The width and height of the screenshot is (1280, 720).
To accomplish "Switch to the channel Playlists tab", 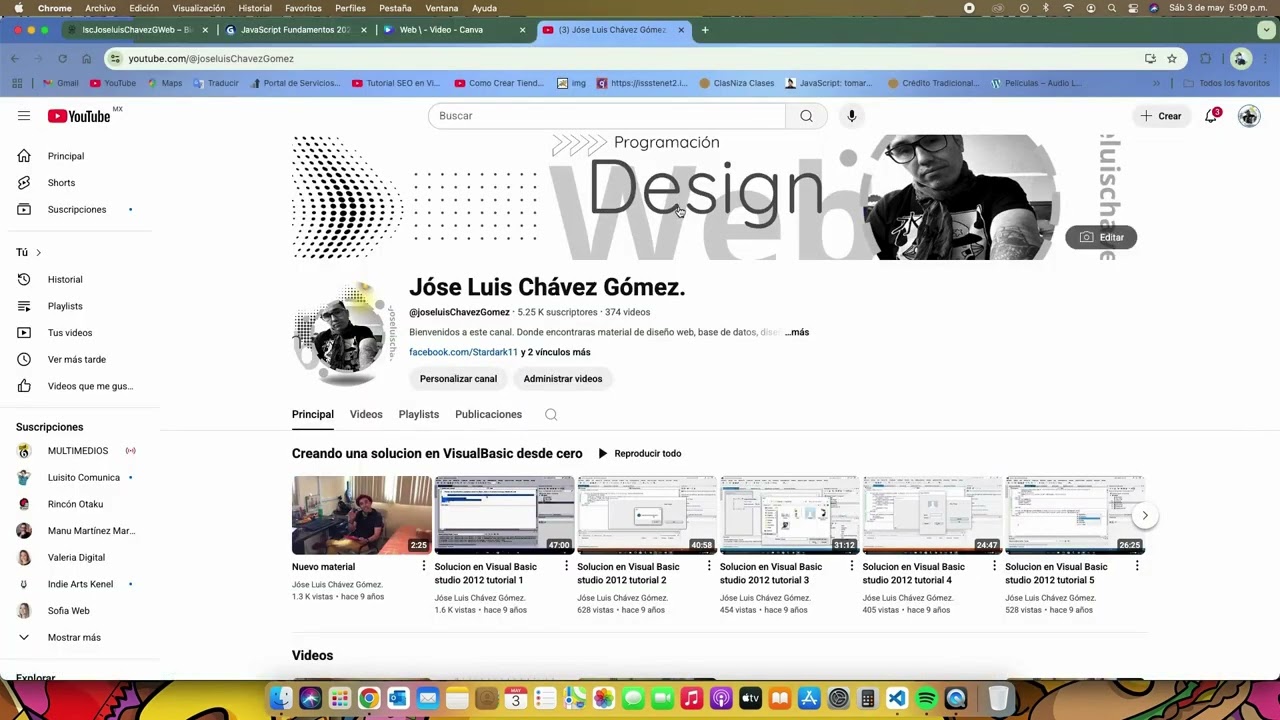I will (x=419, y=415).
